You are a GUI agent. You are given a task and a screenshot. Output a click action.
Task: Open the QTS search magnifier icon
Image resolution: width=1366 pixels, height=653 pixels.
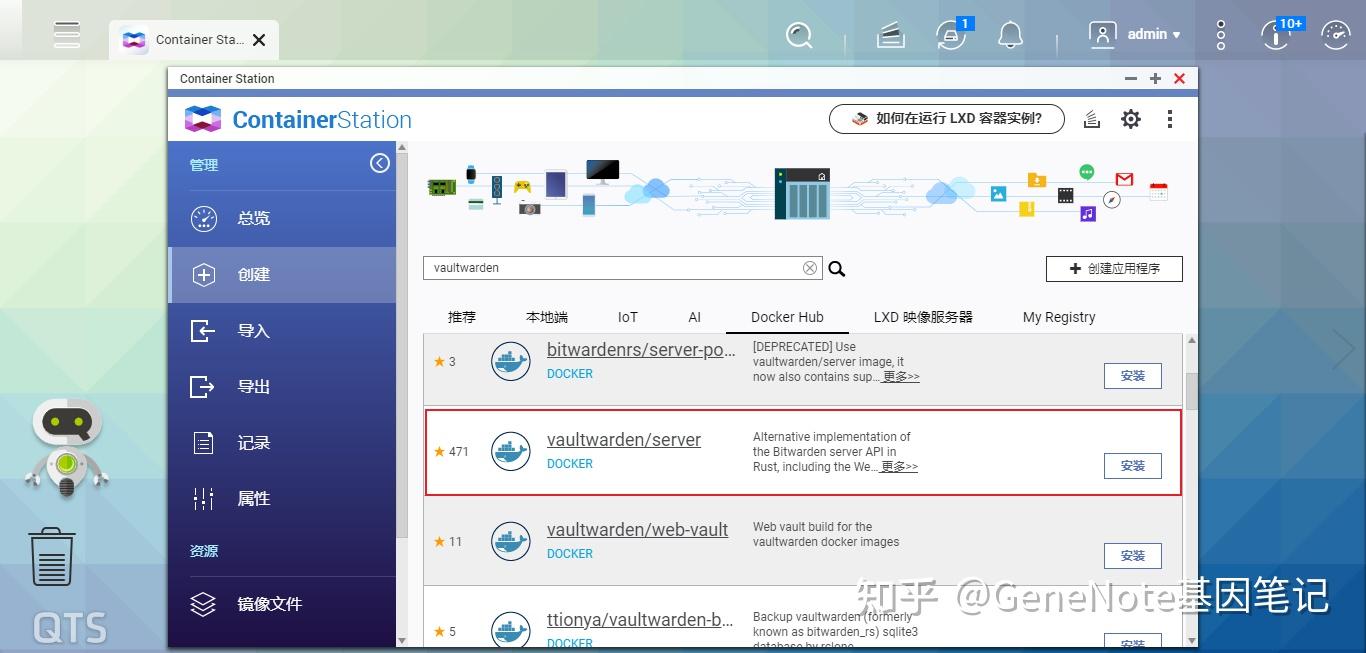pos(799,35)
